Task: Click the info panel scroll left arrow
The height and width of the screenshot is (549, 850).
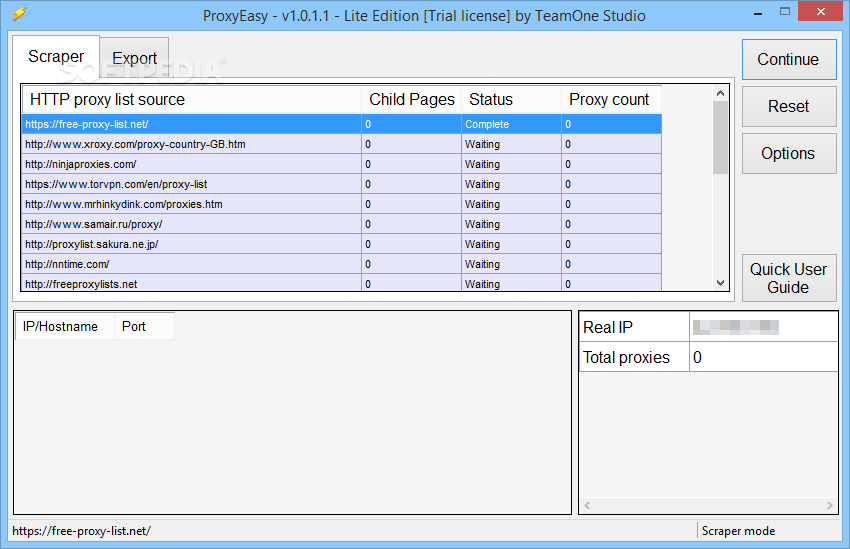Action: point(587,505)
